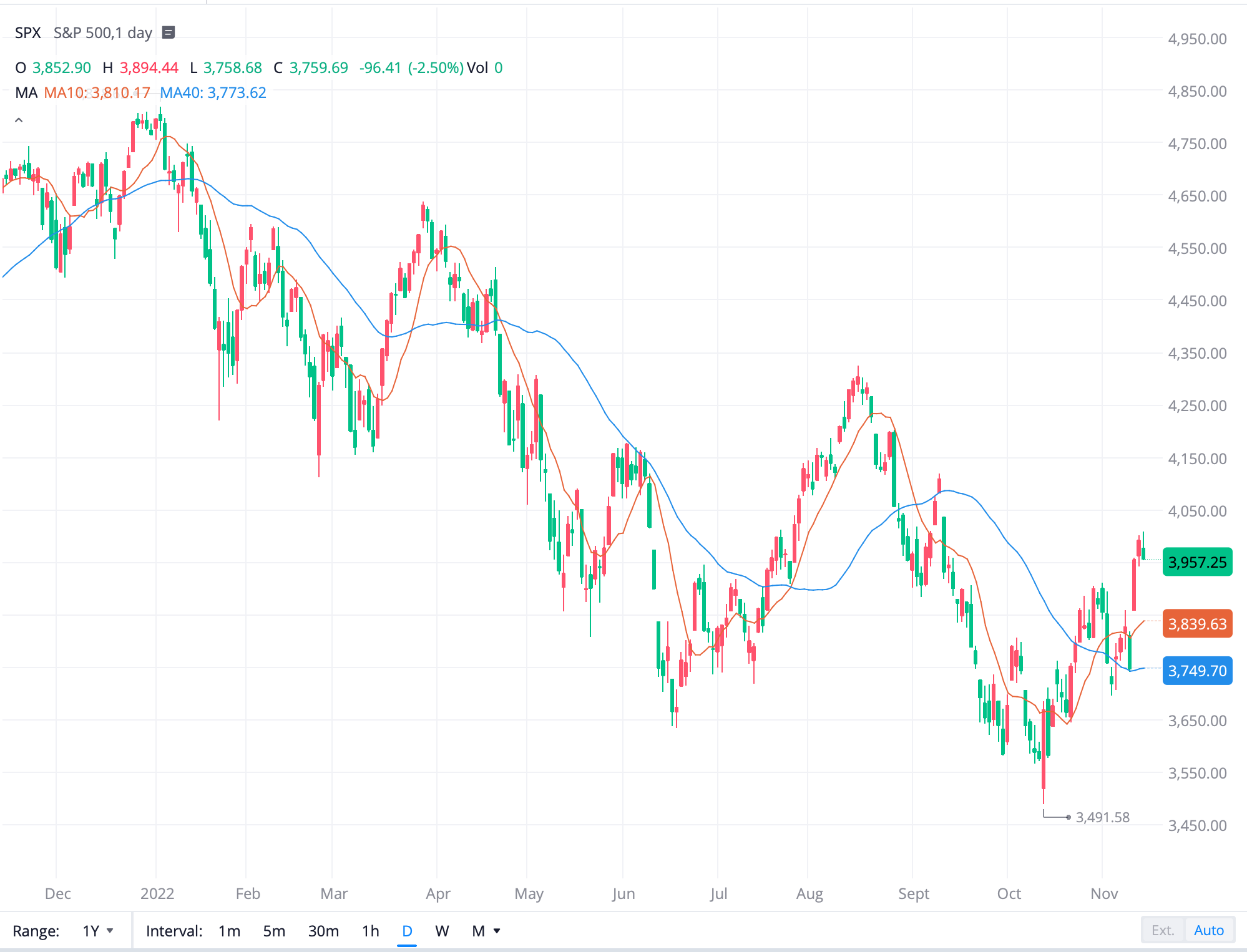The width and height of the screenshot is (1247, 952).
Task: Click the green 3,957.25 current price label
Action: click(x=1197, y=562)
